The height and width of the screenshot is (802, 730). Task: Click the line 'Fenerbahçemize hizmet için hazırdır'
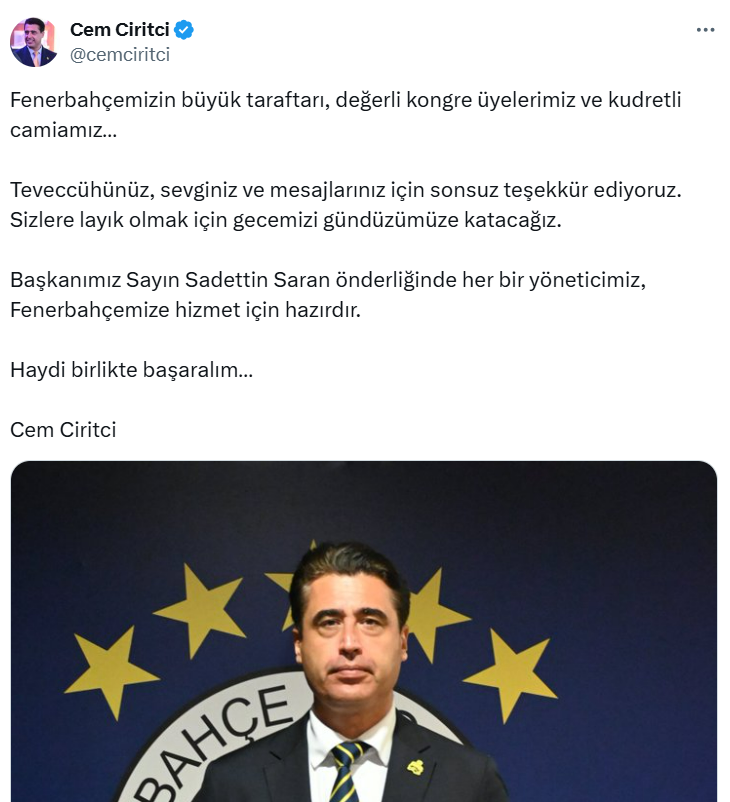185,310
